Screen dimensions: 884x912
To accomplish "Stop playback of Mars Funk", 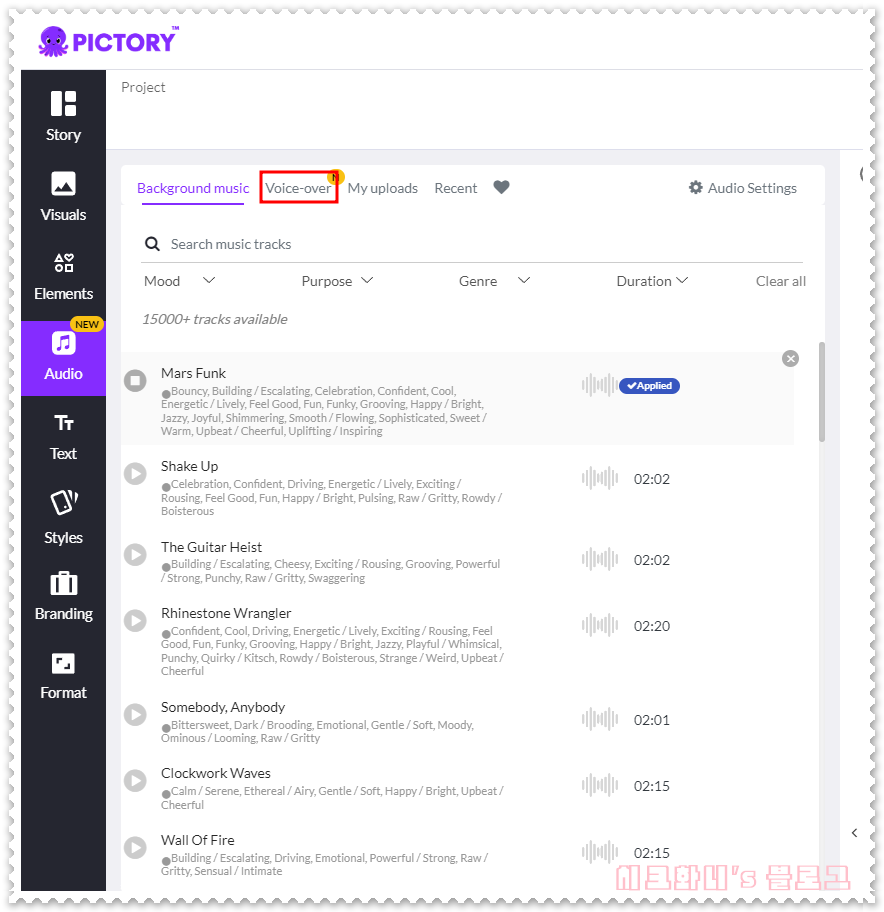I will point(135,380).
